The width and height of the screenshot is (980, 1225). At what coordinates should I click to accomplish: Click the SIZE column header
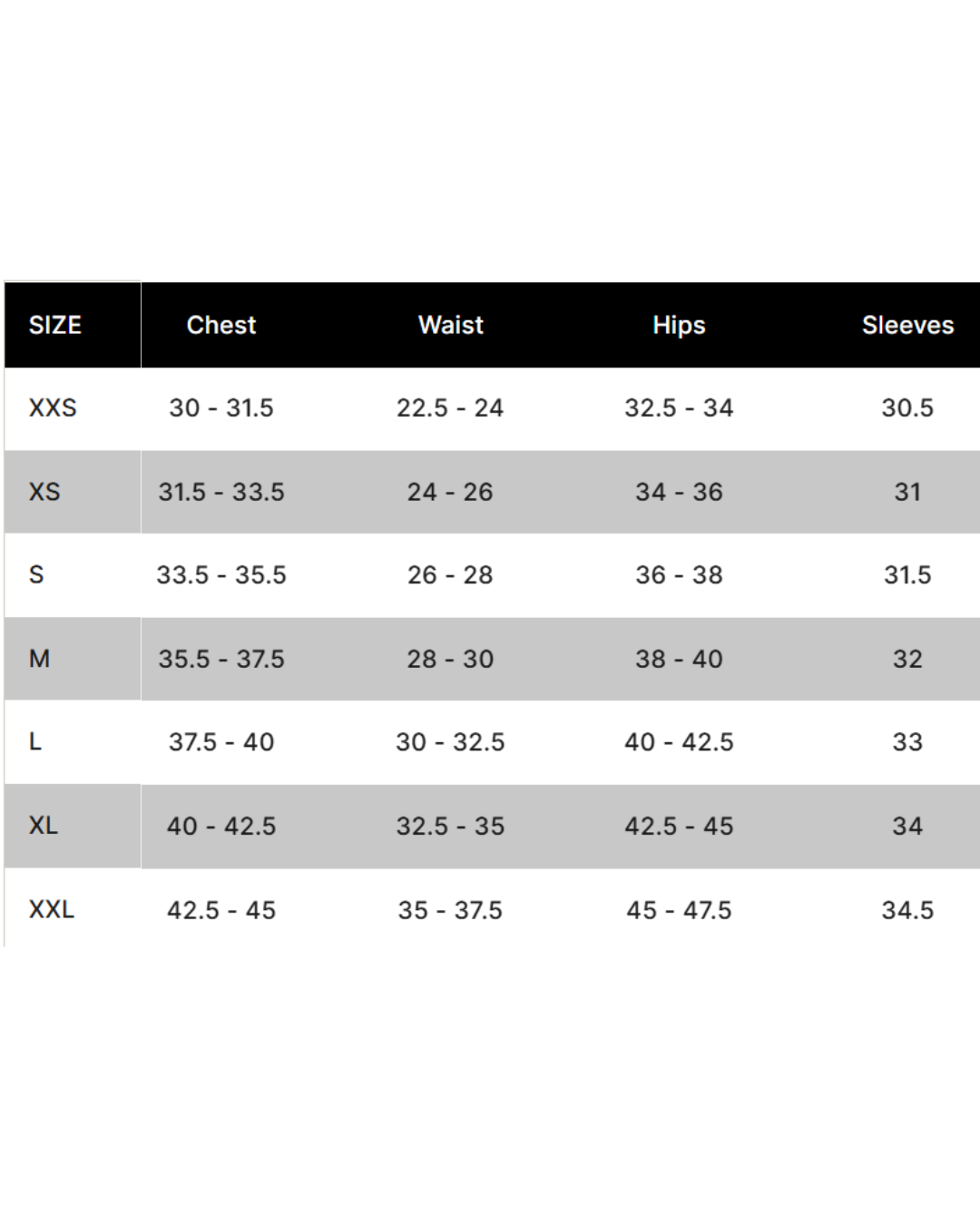pos(55,325)
